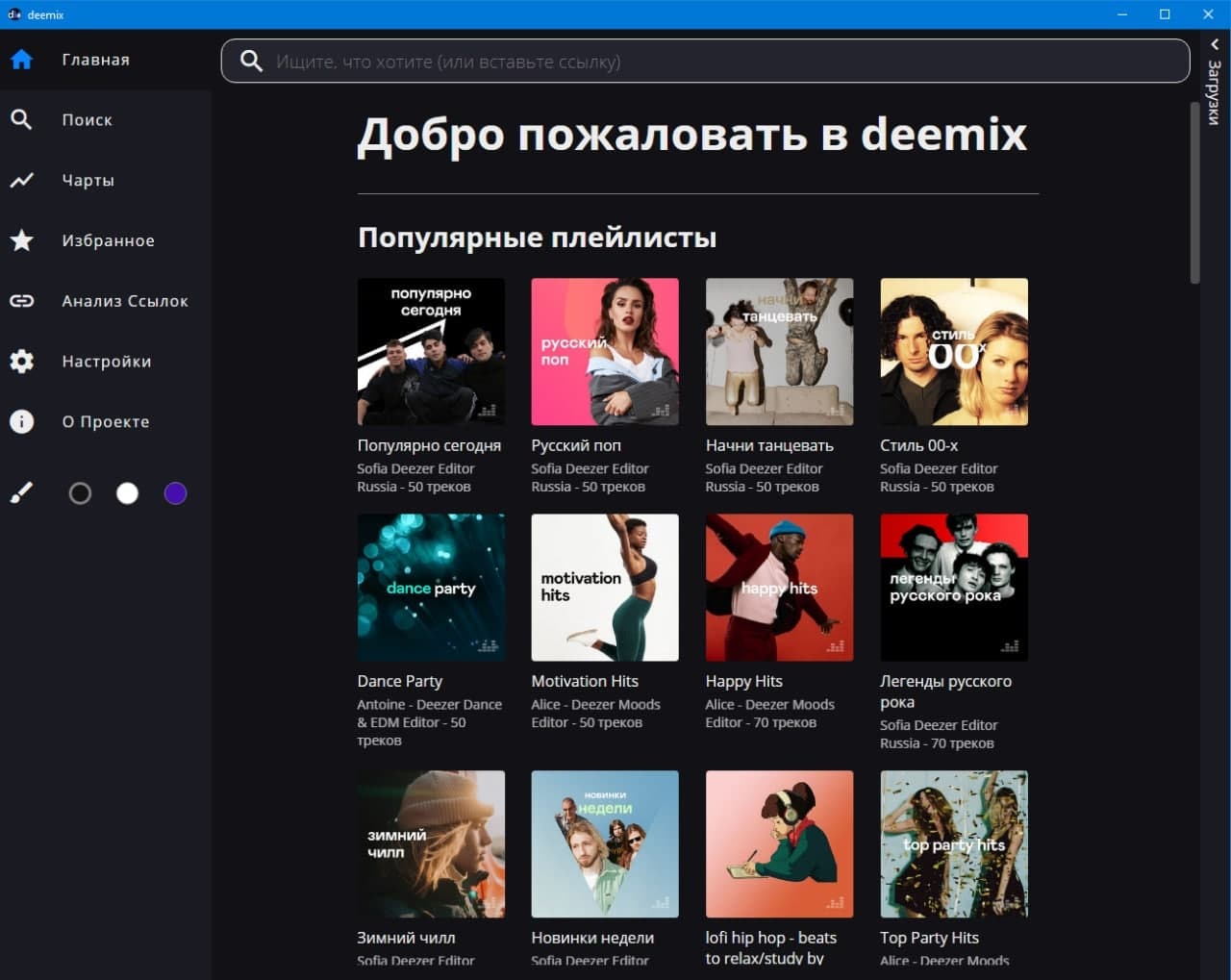The width and height of the screenshot is (1231, 980).
Task: Select the purple theme swatch
Action: 175,493
